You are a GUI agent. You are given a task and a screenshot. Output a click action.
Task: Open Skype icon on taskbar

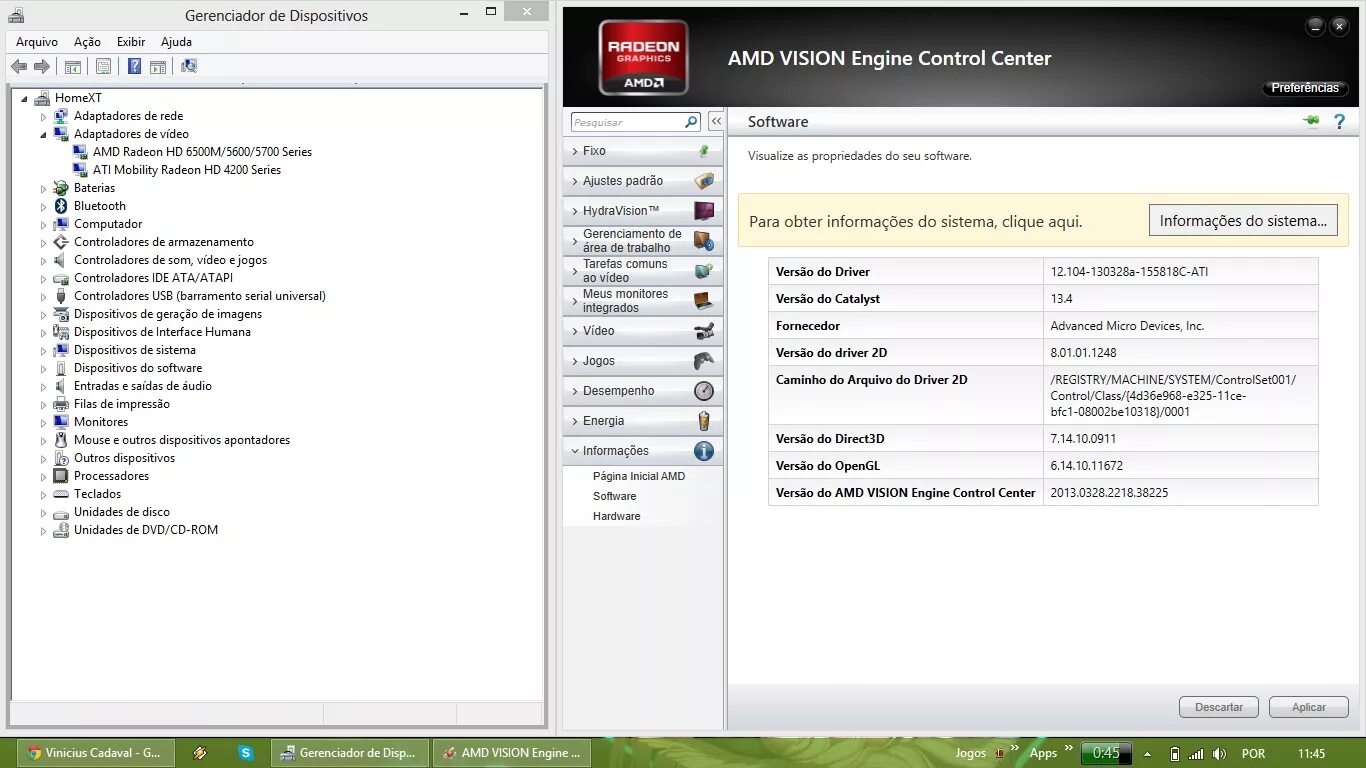pos(246,753)
